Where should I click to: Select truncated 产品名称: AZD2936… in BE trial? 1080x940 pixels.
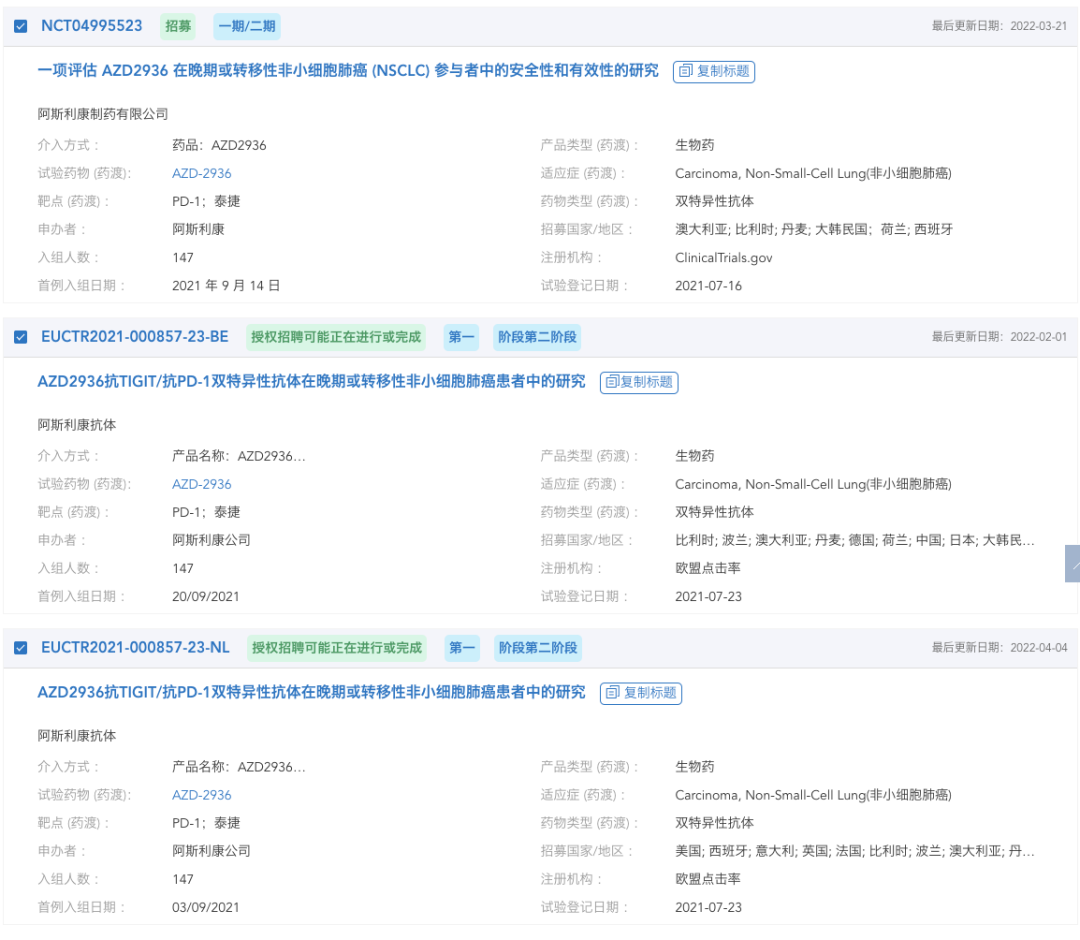[x=239, y=456]
